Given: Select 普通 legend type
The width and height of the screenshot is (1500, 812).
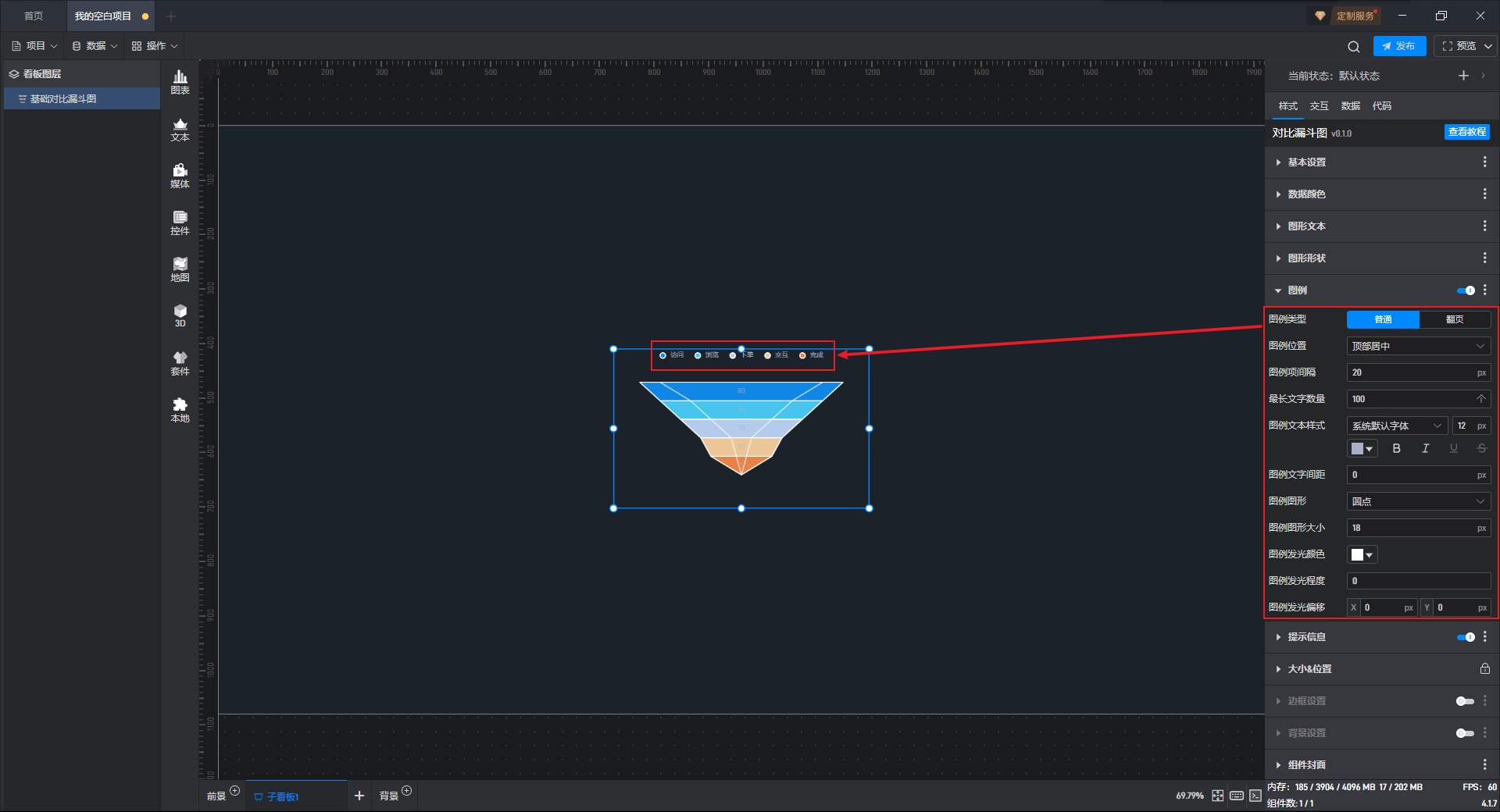Looking at the screenshot, I should pos(1383,319).
